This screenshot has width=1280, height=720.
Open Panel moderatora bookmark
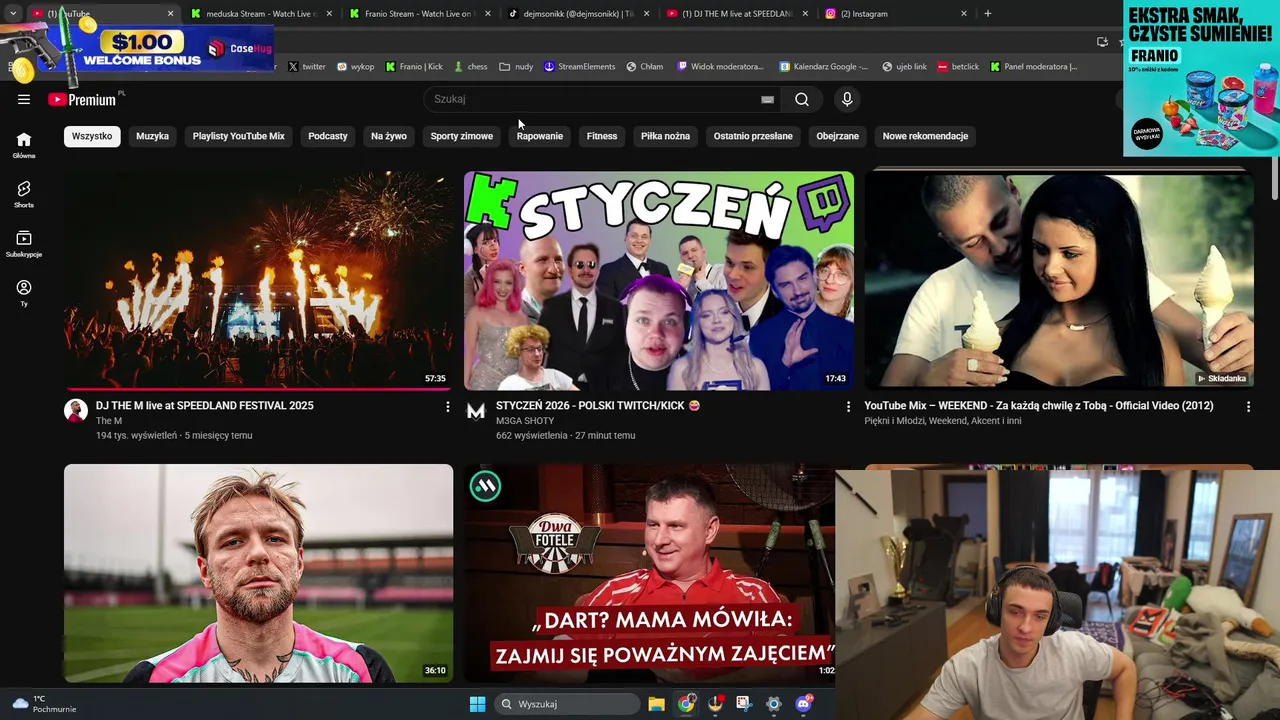pos(1034,66)
